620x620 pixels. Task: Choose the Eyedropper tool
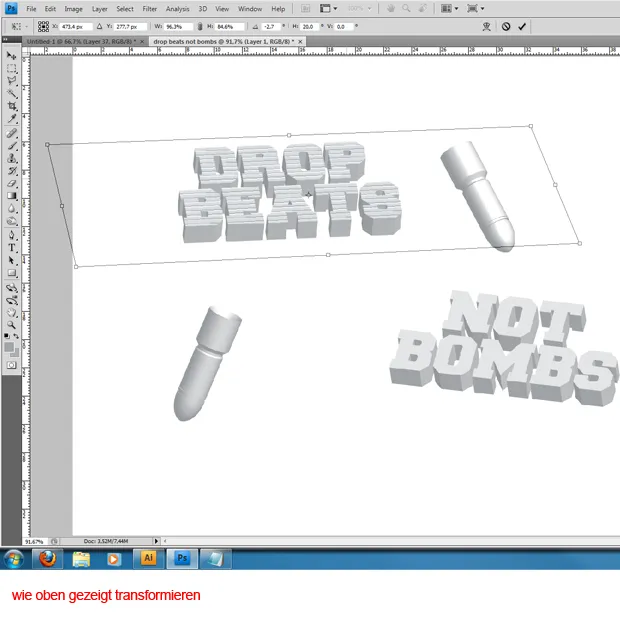click(x=12, y=119)
